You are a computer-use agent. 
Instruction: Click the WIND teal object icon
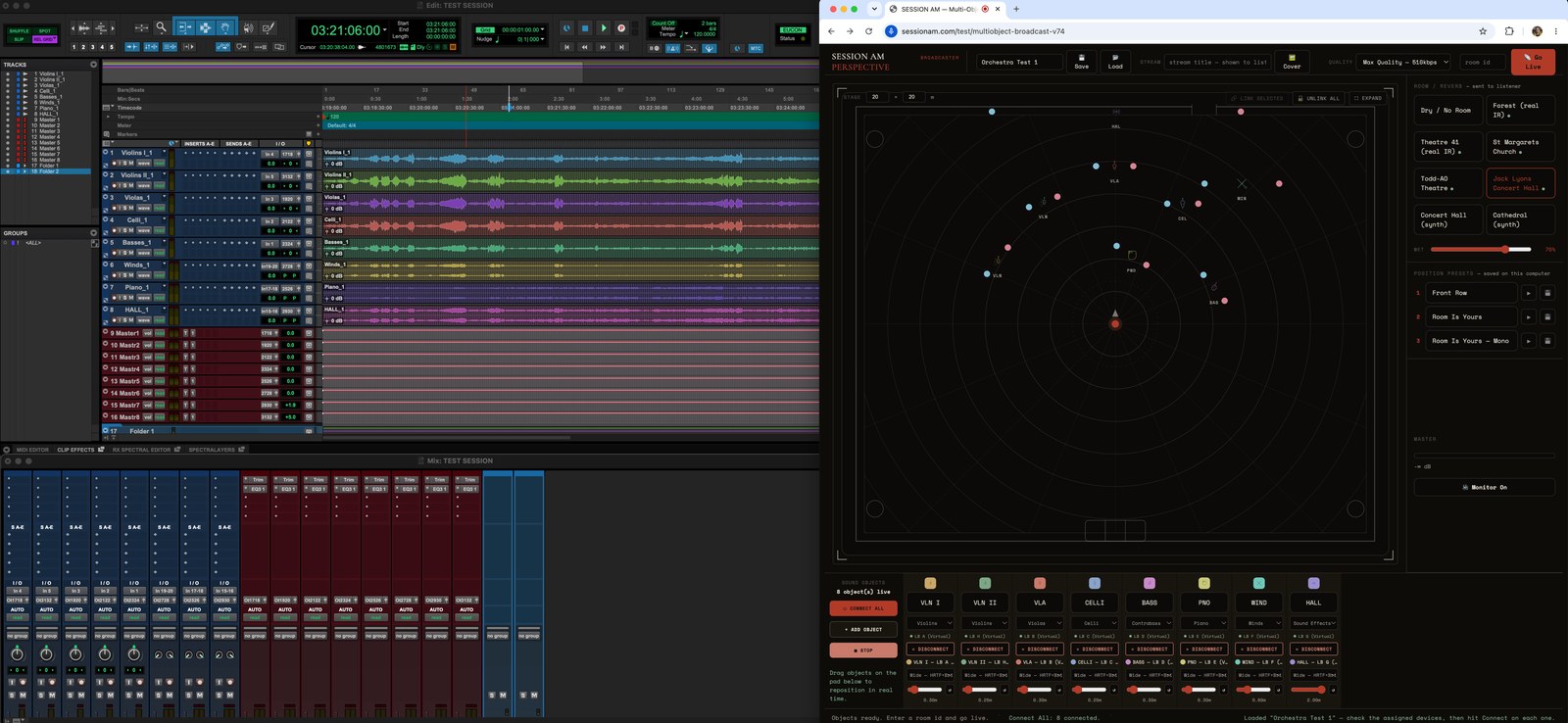pos(1258,583)
